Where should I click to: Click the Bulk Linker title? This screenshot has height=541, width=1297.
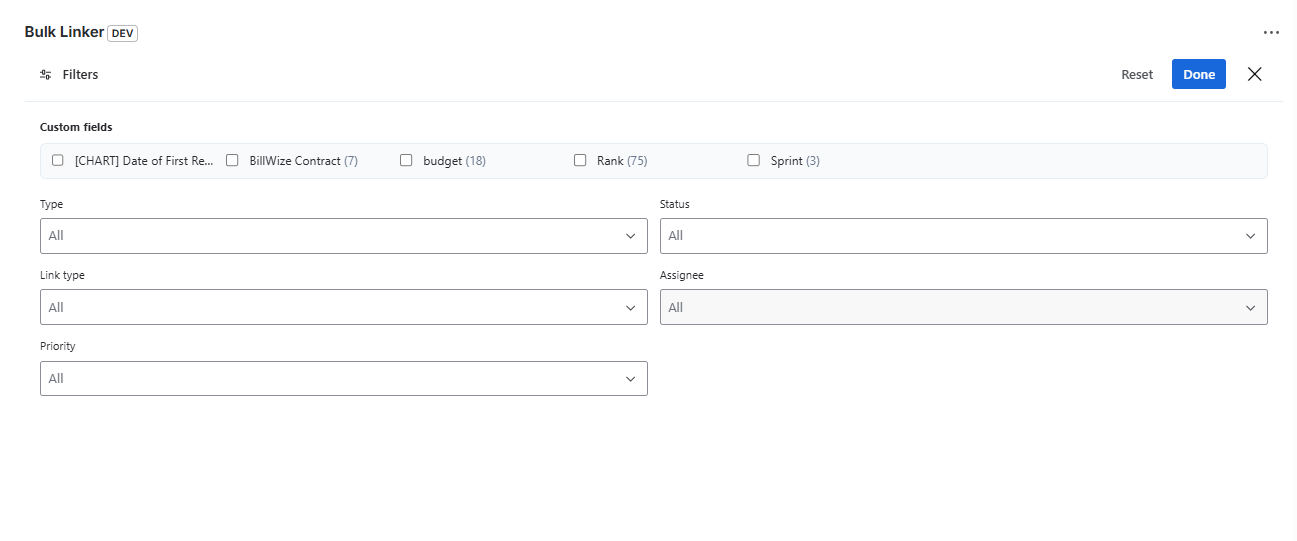[x=64, y=32]
